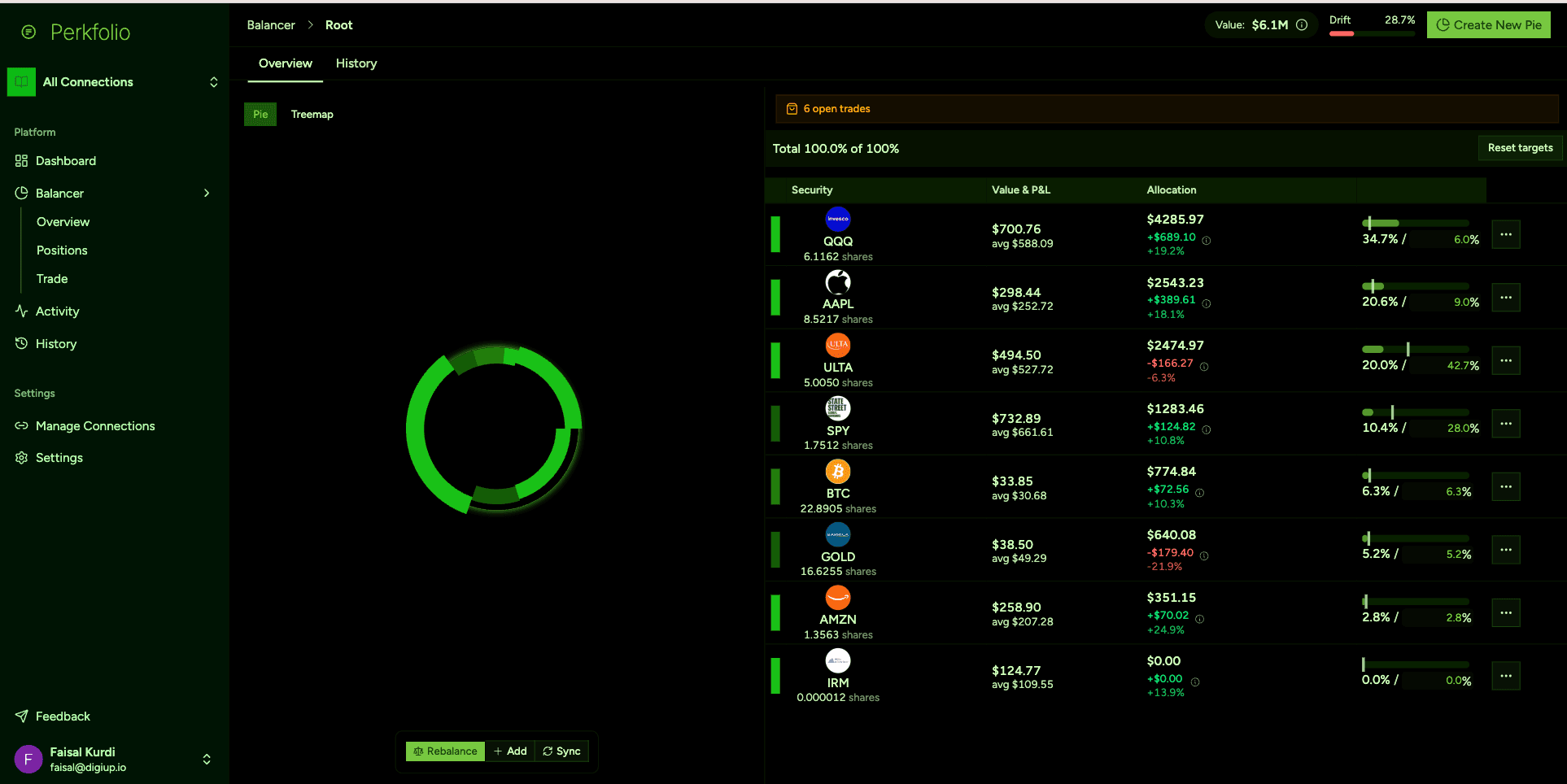Click the Sync button
Screen dimensions: 1567x784
[x=561, y=751]
